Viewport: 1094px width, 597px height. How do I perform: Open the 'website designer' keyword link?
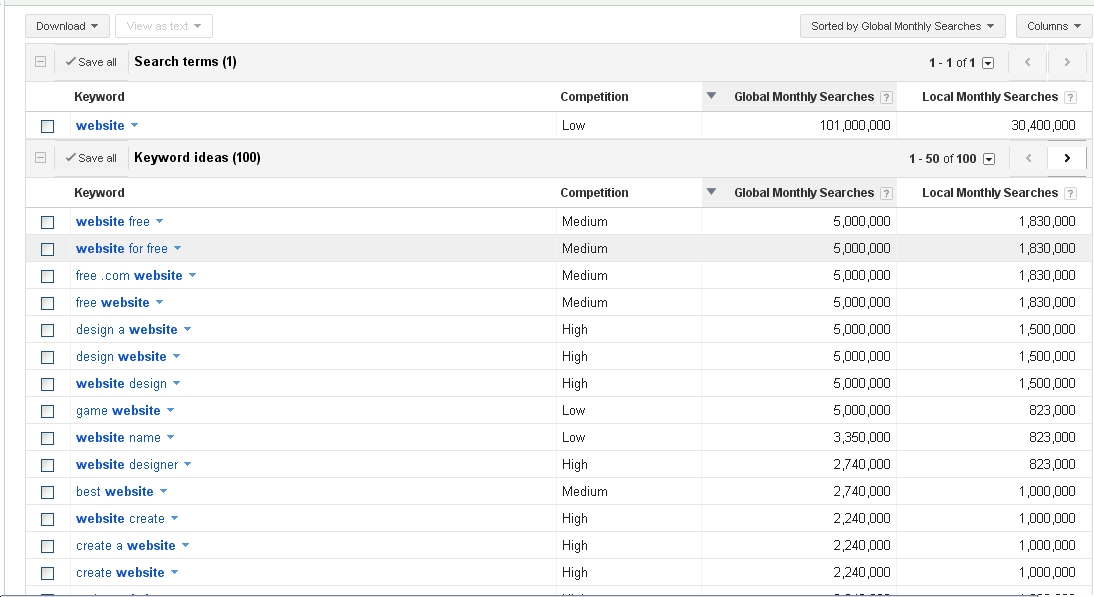(x=127, y=465)
